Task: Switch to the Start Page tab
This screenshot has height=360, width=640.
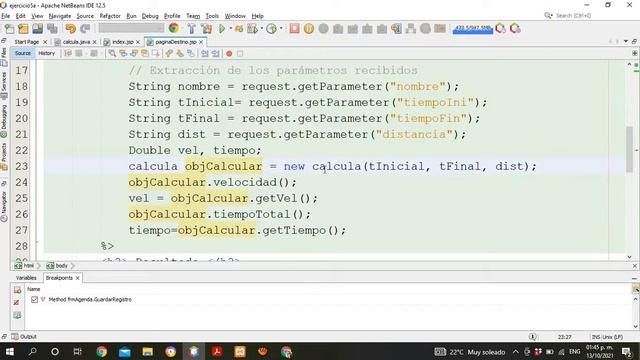Action: click(27, 42)
